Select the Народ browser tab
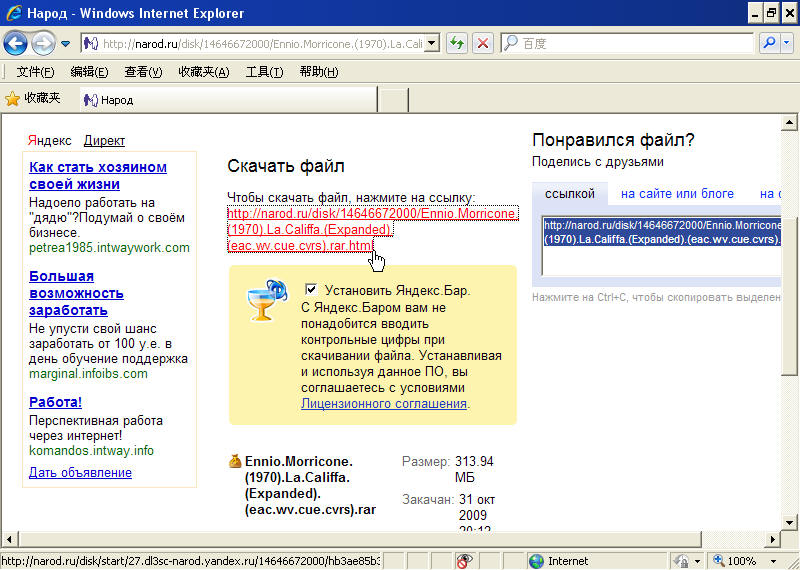Image resolution: width=800 pixels, height=570 pixels. [x=228, y=100]
